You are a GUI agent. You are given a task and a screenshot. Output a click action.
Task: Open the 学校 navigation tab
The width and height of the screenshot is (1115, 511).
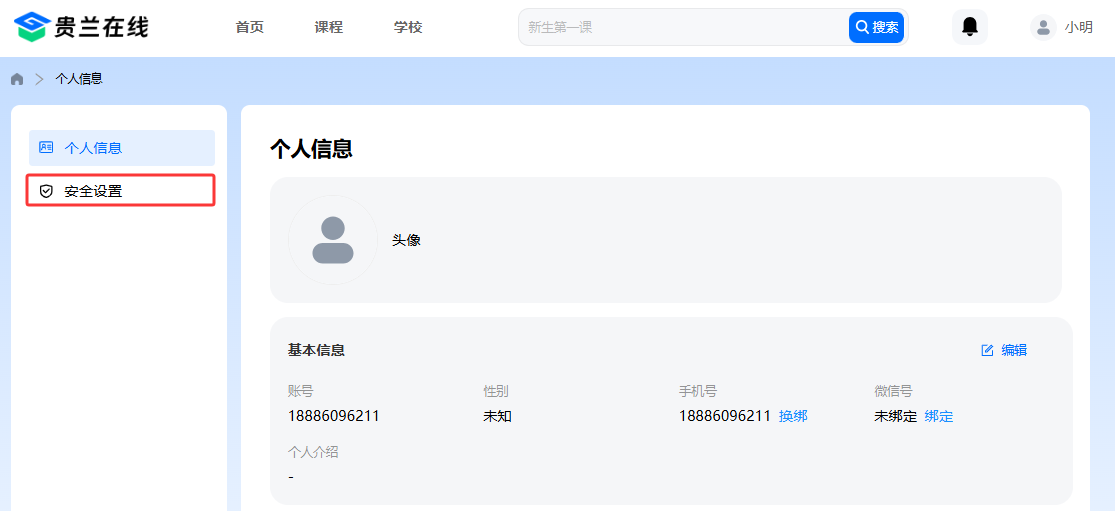(x=408, y=27)
